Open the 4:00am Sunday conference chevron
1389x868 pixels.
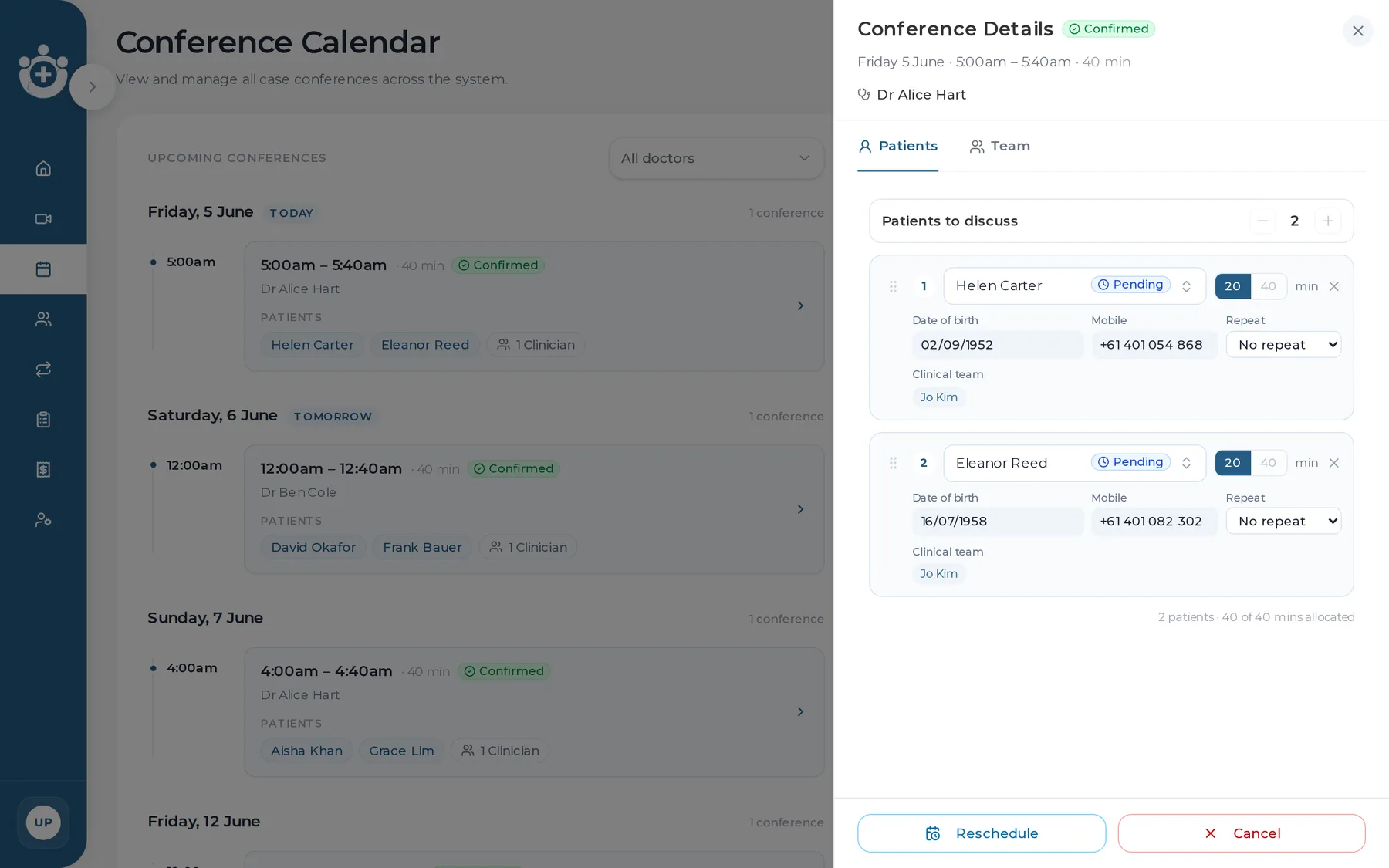[800, 711]
